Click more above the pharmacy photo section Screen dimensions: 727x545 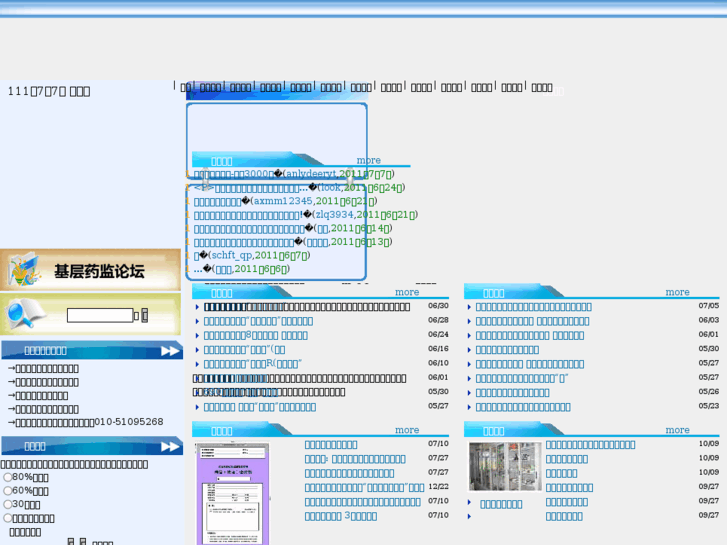coord(677,430)
